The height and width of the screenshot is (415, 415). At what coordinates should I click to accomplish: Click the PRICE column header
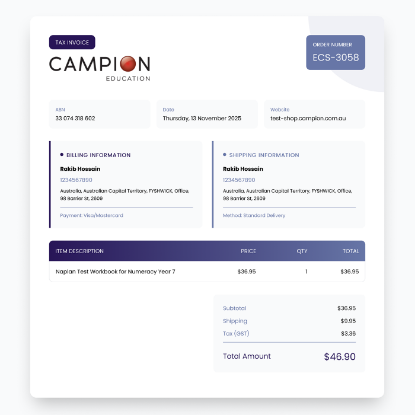click(248, 251)
